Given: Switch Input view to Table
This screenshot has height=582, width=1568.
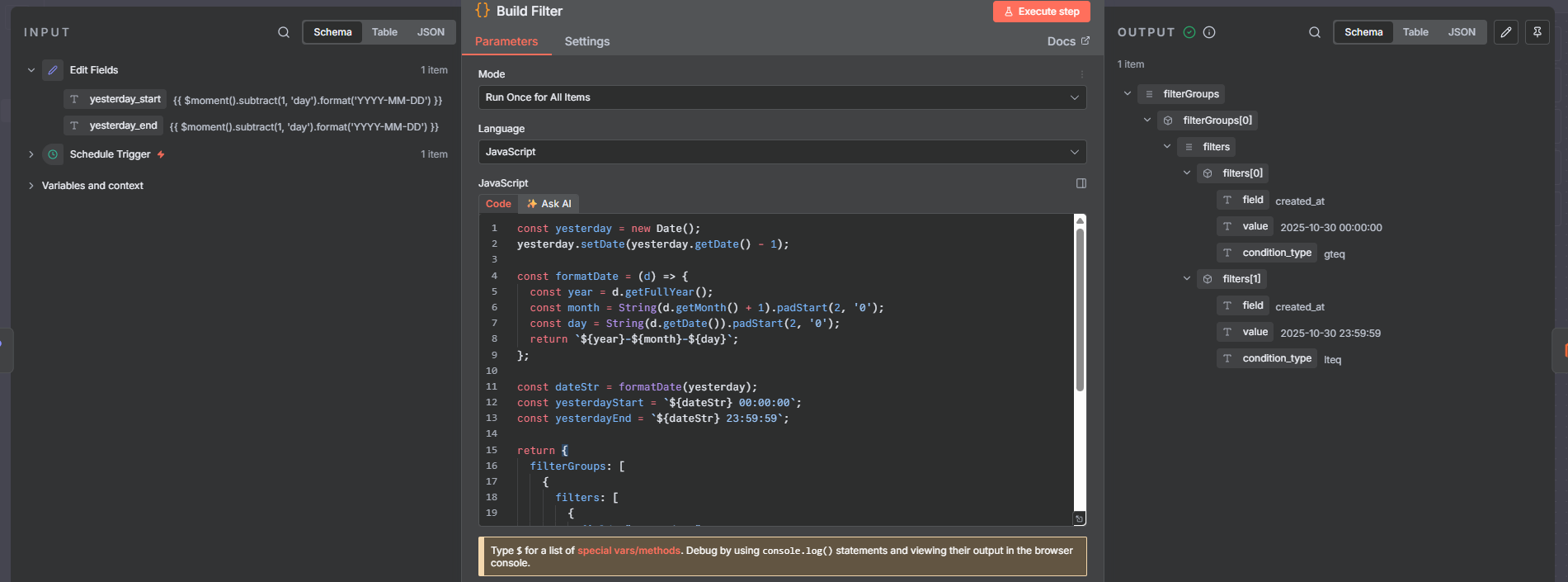Looking at the screenshot, I should pyautogui.click(x=384, y=32).
